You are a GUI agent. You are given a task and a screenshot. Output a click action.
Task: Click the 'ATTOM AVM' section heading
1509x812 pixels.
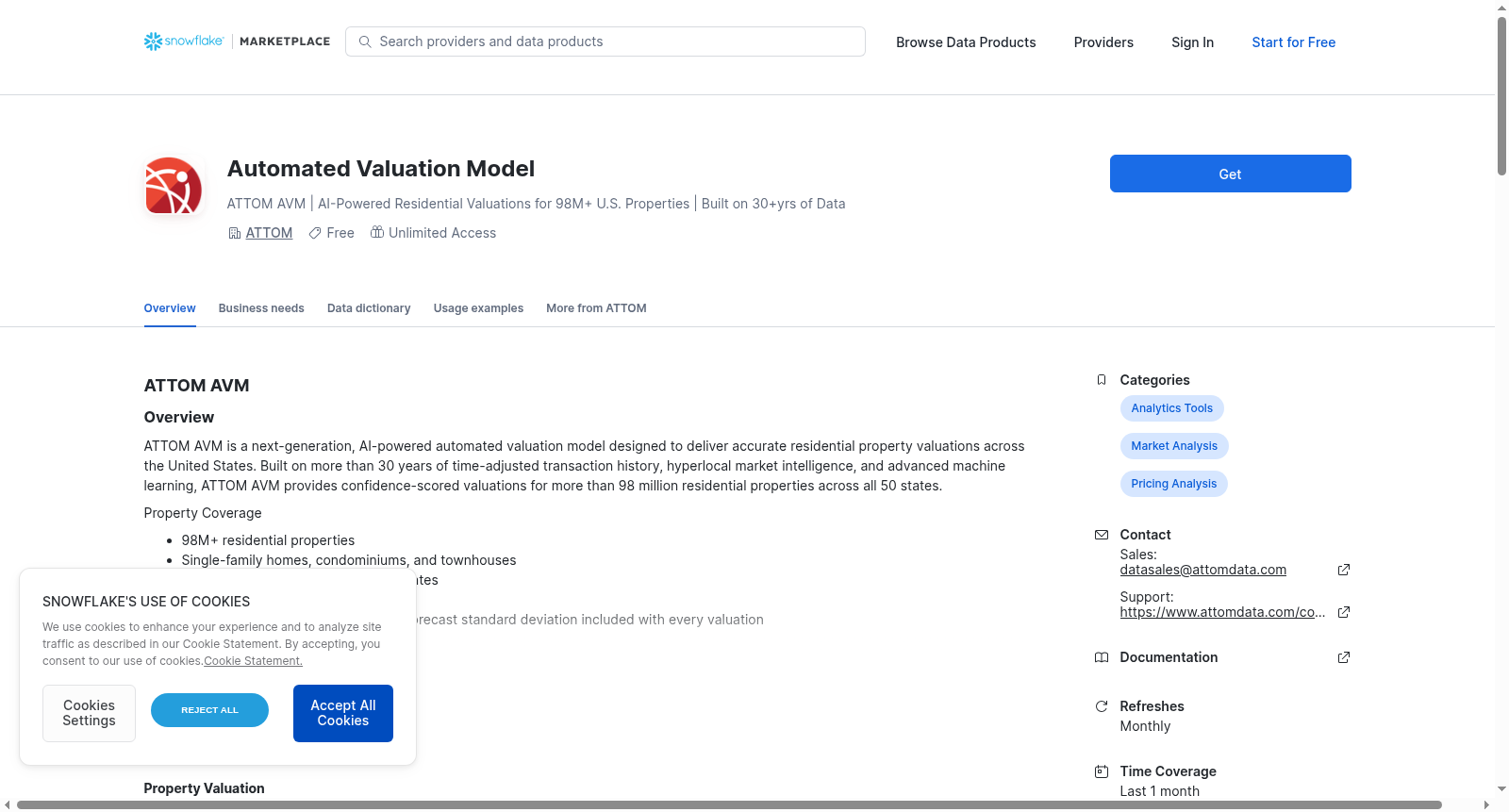click(x=196, y=386)
